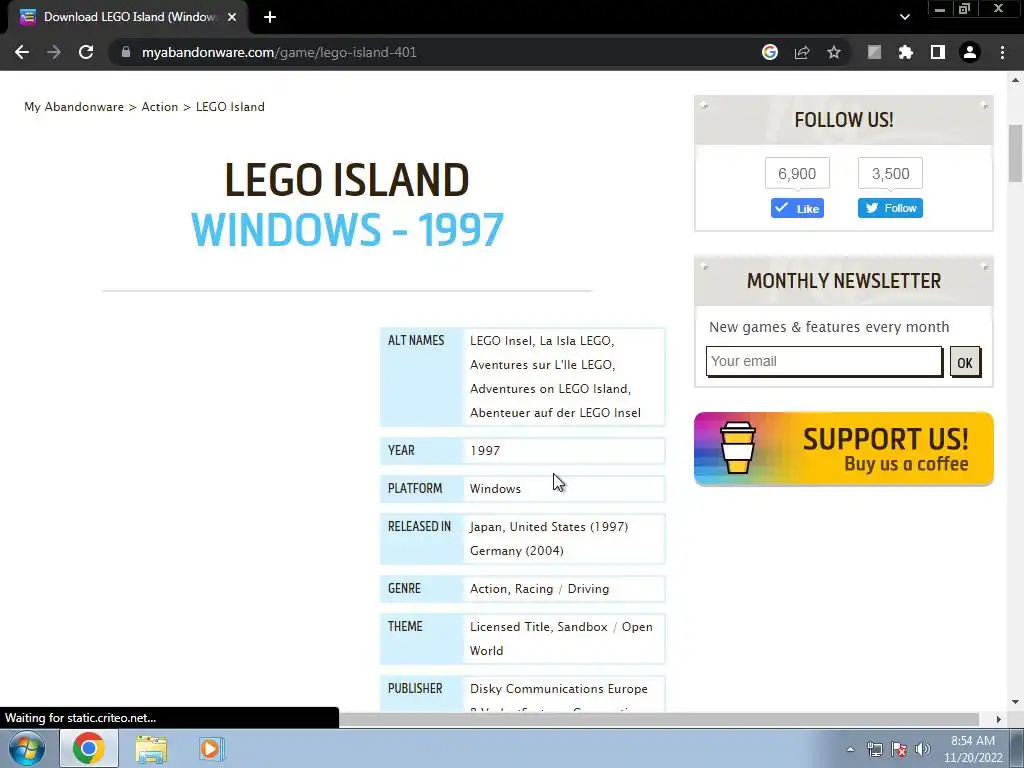The image size is (1024, 768).
Task: Click the Facebook Like button
Action: tap(797, 208)
